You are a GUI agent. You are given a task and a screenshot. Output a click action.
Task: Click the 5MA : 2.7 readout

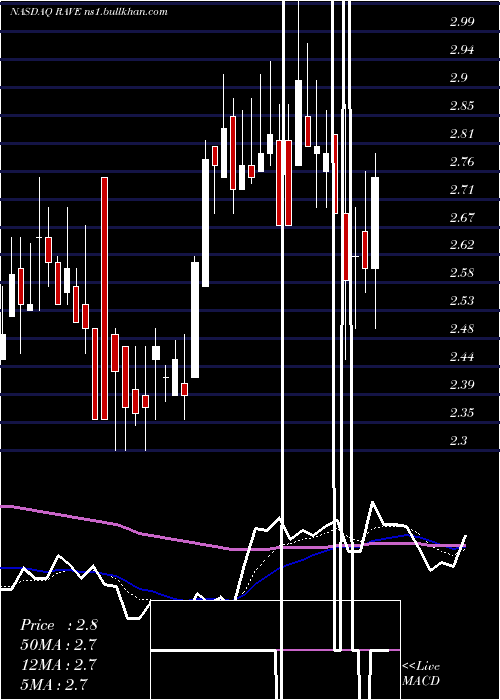point(54,684)
